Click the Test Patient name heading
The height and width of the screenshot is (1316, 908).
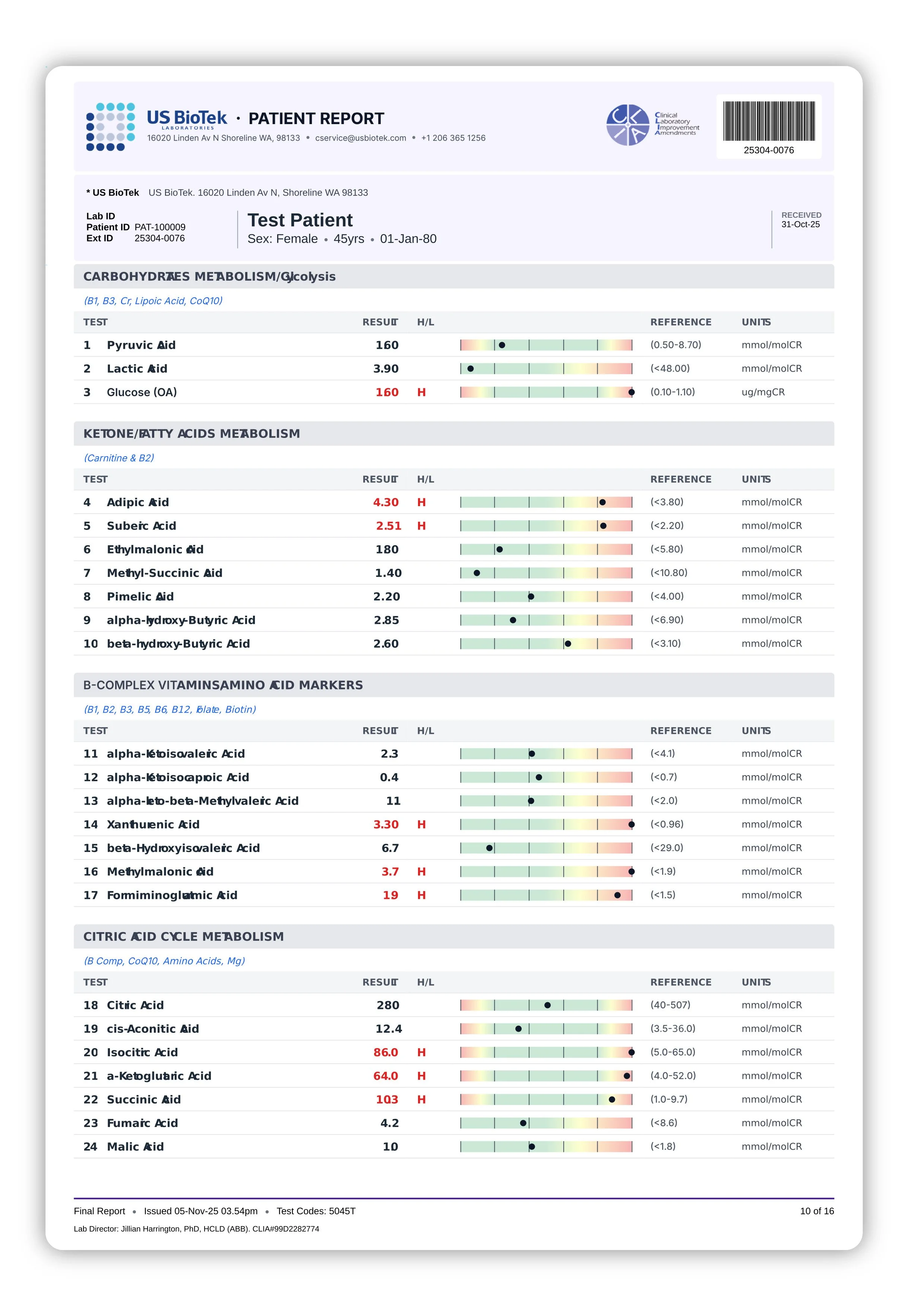[300, 220]
